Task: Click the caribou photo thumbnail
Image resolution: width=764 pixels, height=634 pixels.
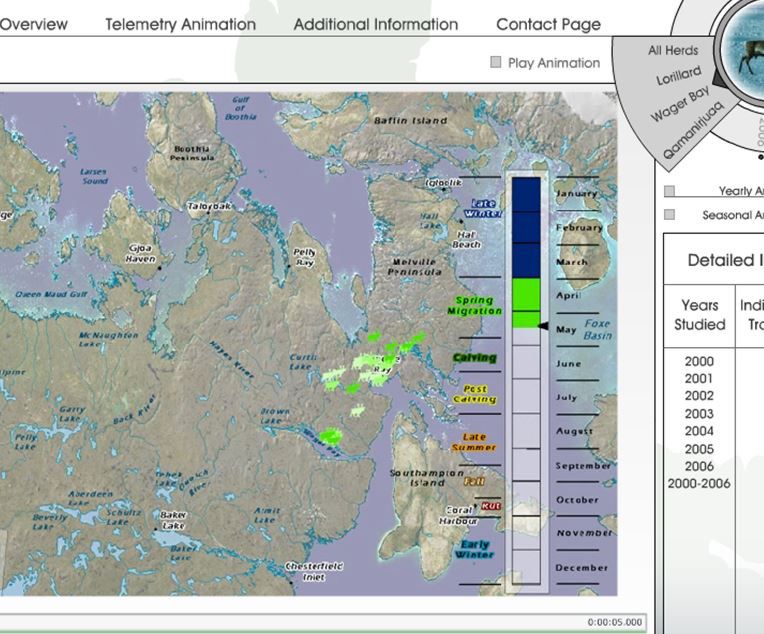Action: 744,51
